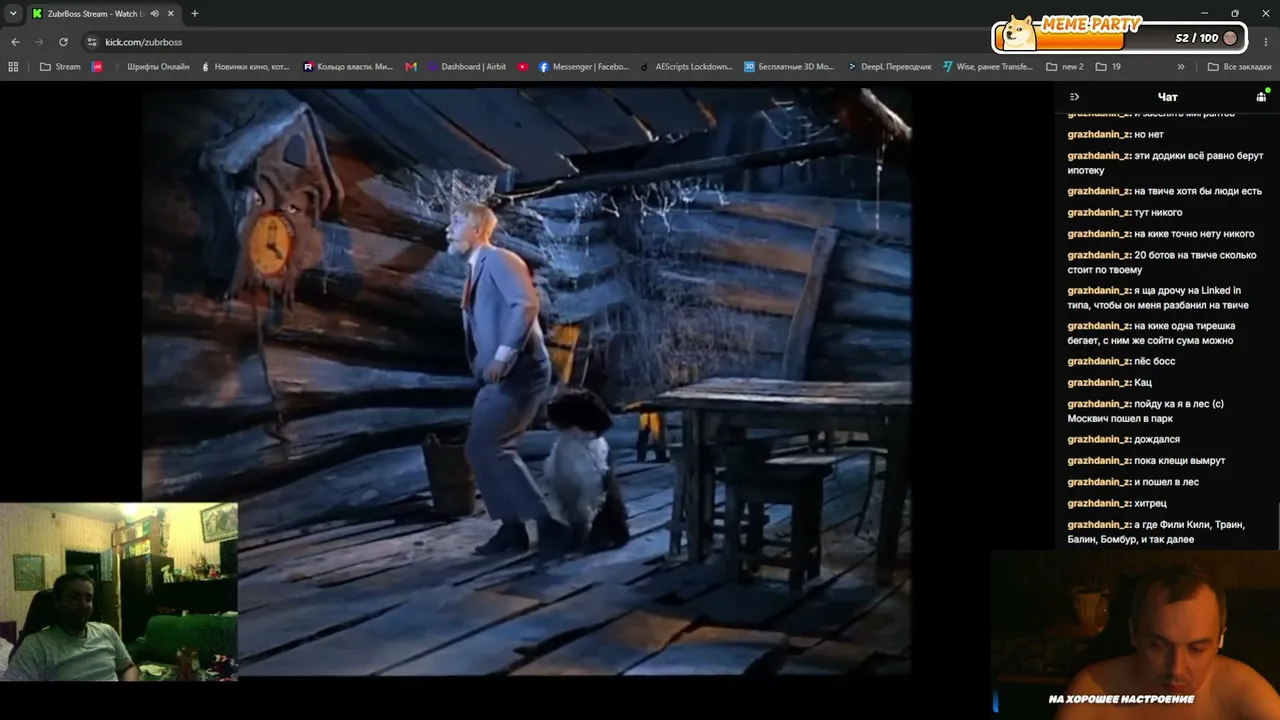
Task: Mute the ZubrBoss Stream tab audio
Action: pos(155,14)
